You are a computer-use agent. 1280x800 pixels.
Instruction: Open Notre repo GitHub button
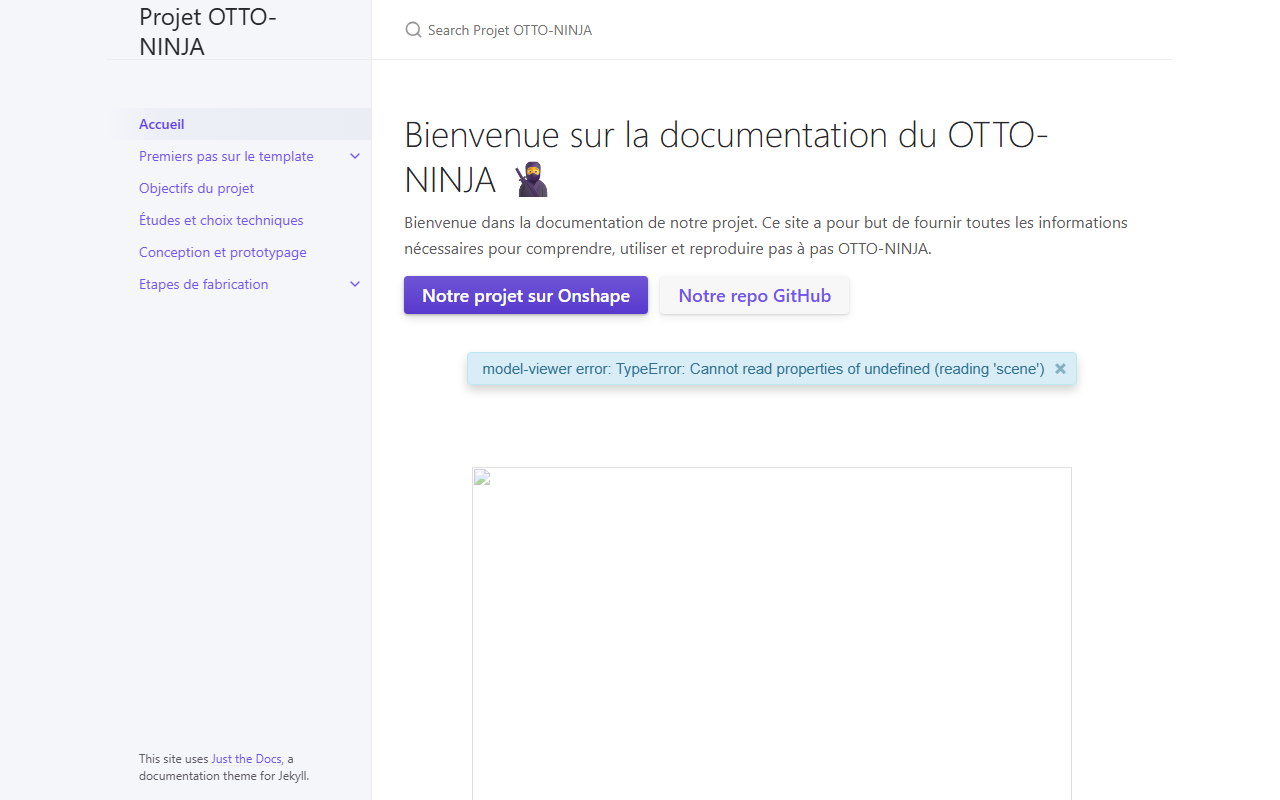click(755, 295)
